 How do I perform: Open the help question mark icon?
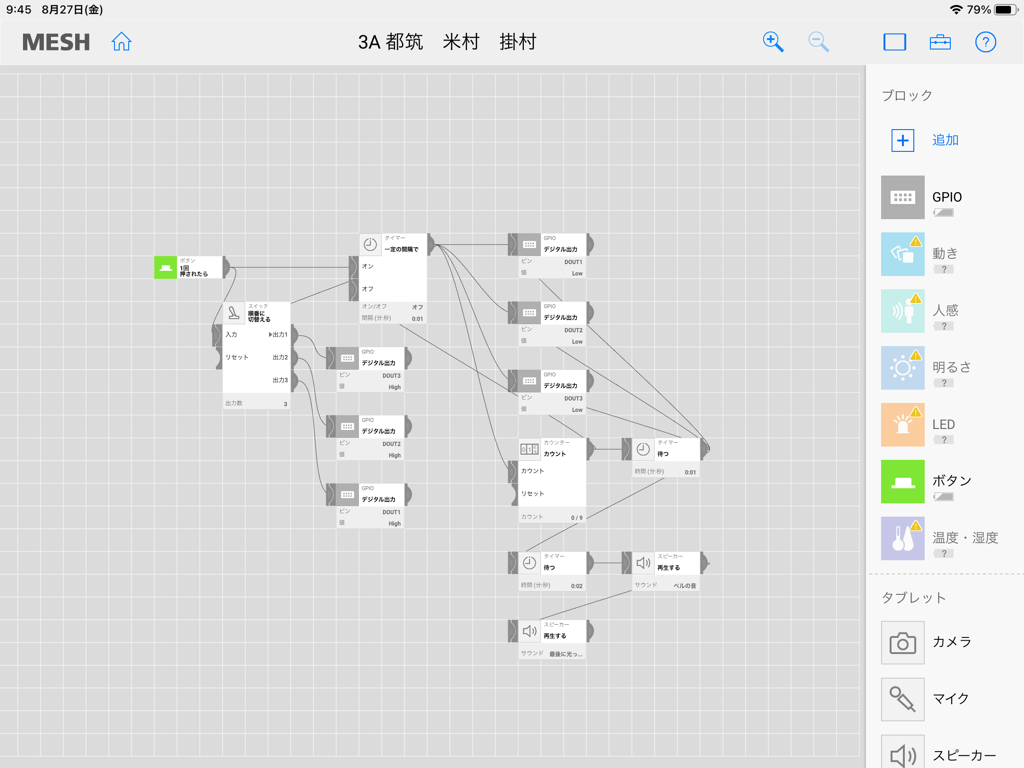coord(985,42)
